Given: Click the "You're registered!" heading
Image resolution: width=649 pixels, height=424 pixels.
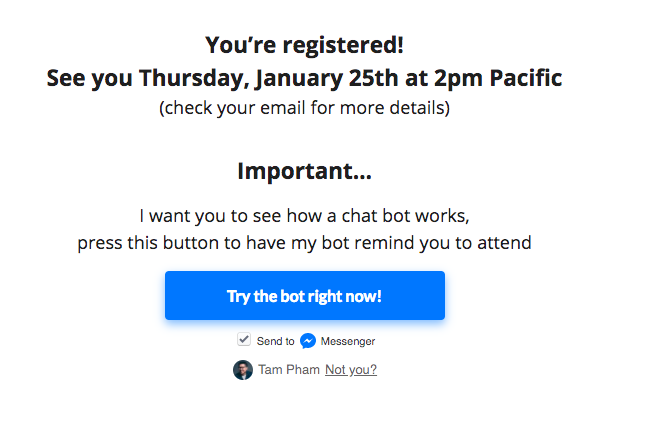Looking at the screenshot, I should coord(304,45).
